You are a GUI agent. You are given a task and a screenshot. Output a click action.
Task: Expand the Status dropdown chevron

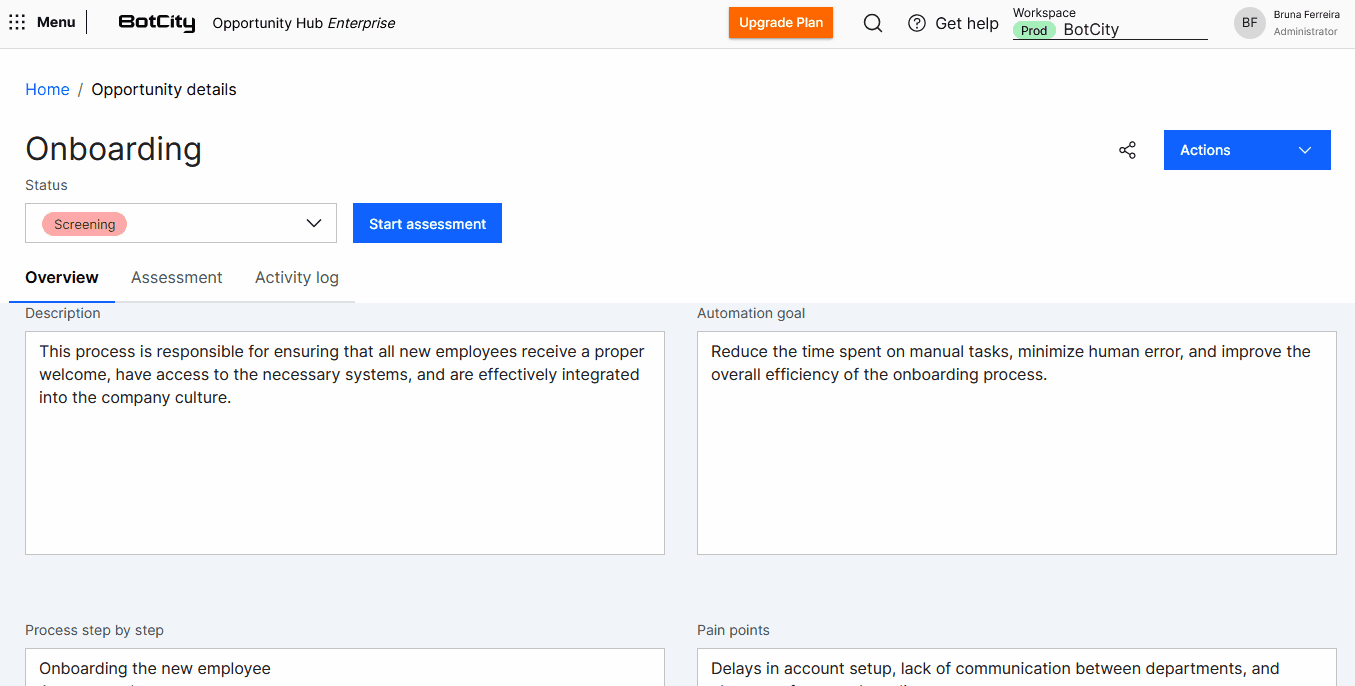click(x=314, y=223)
